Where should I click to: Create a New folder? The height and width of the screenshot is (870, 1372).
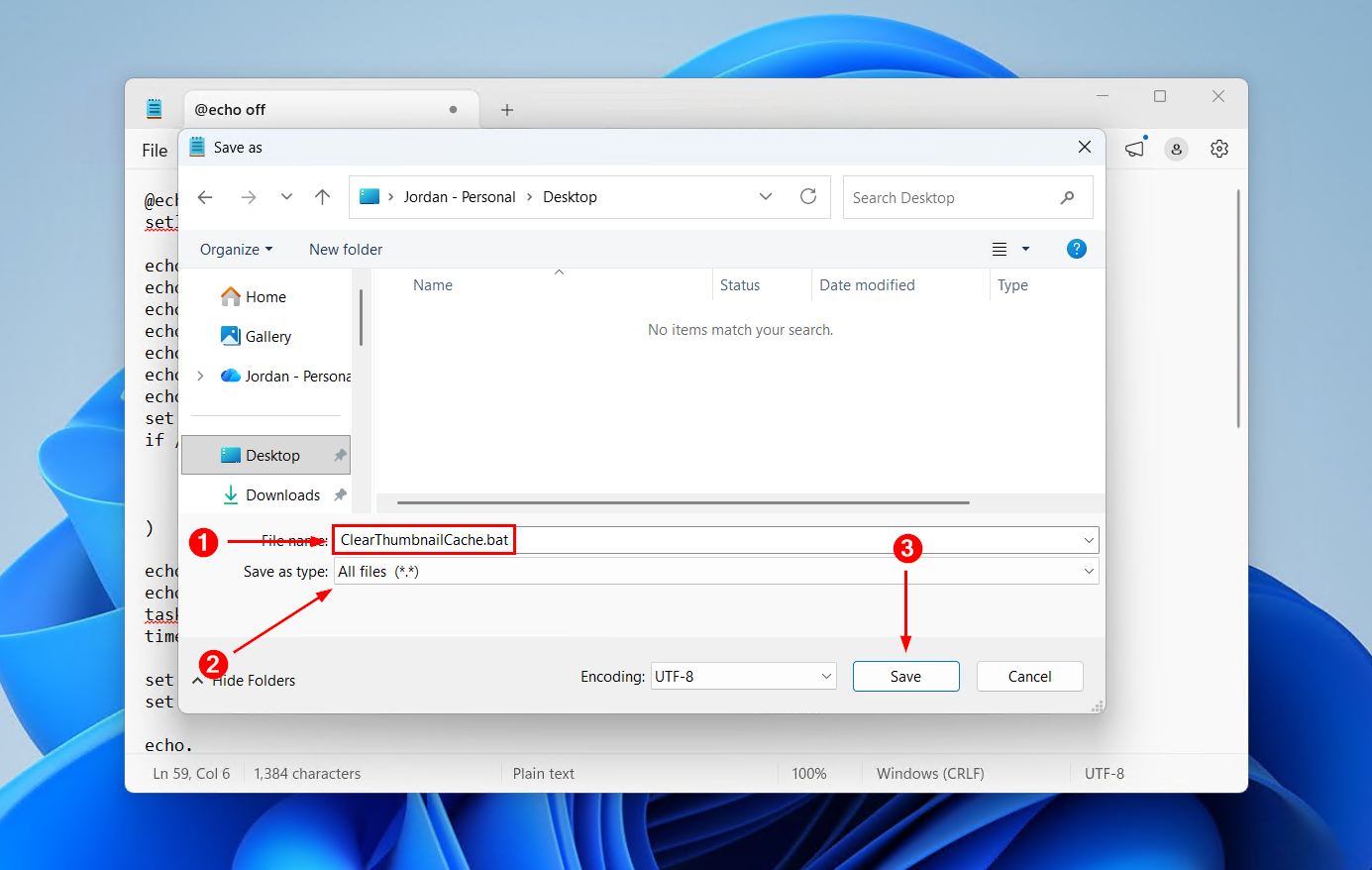pyautogui.click(x=346, y=250)
